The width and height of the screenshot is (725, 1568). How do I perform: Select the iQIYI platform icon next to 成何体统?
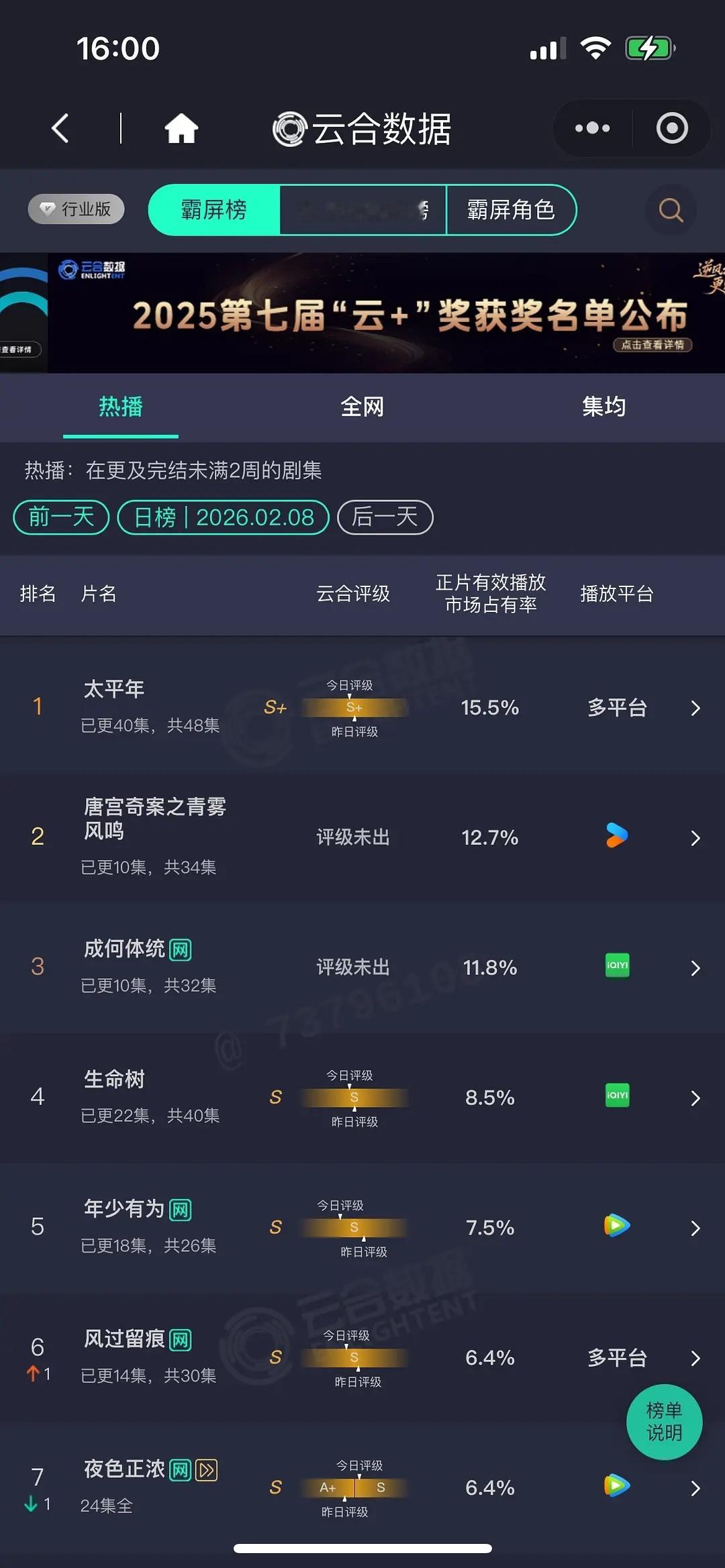pos(616,967)
